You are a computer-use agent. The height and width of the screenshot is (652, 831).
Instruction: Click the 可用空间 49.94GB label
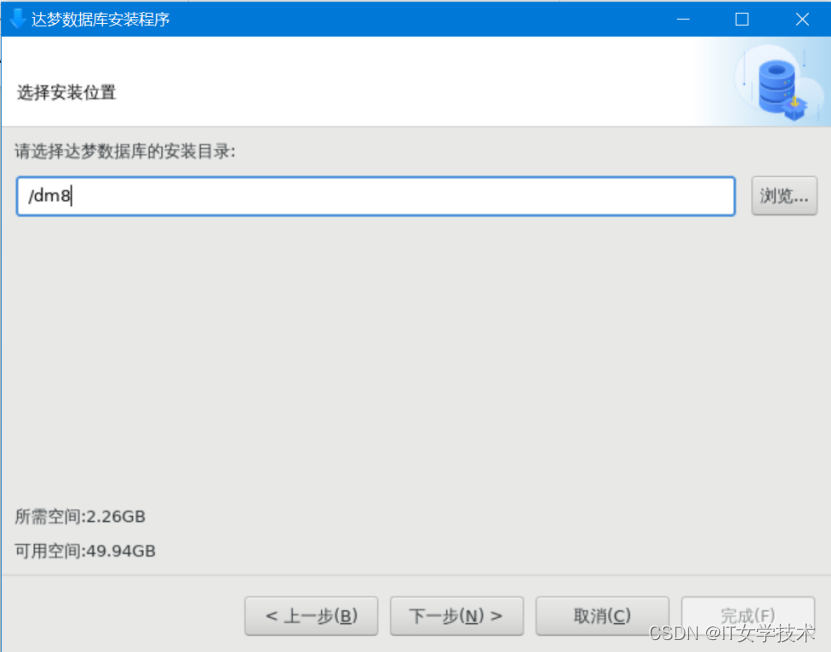[x=86, y=551]
